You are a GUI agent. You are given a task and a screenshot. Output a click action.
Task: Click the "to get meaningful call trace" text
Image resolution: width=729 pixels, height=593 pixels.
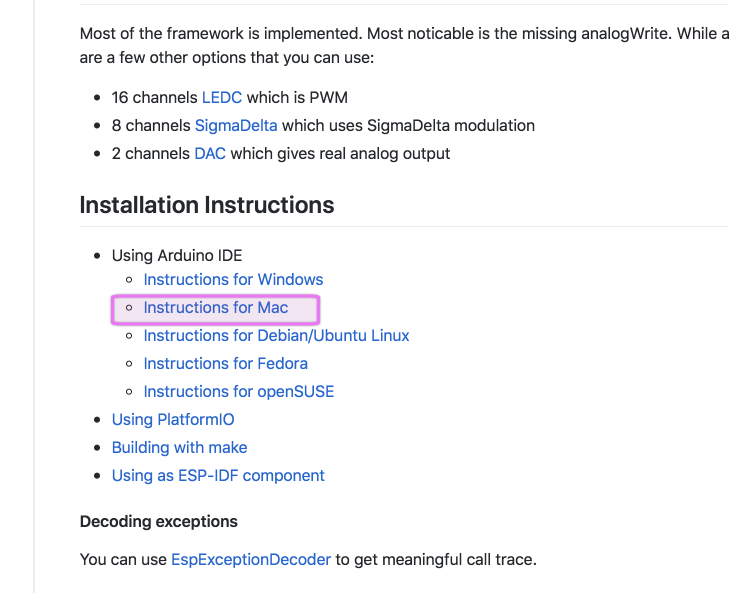point(436,560)
